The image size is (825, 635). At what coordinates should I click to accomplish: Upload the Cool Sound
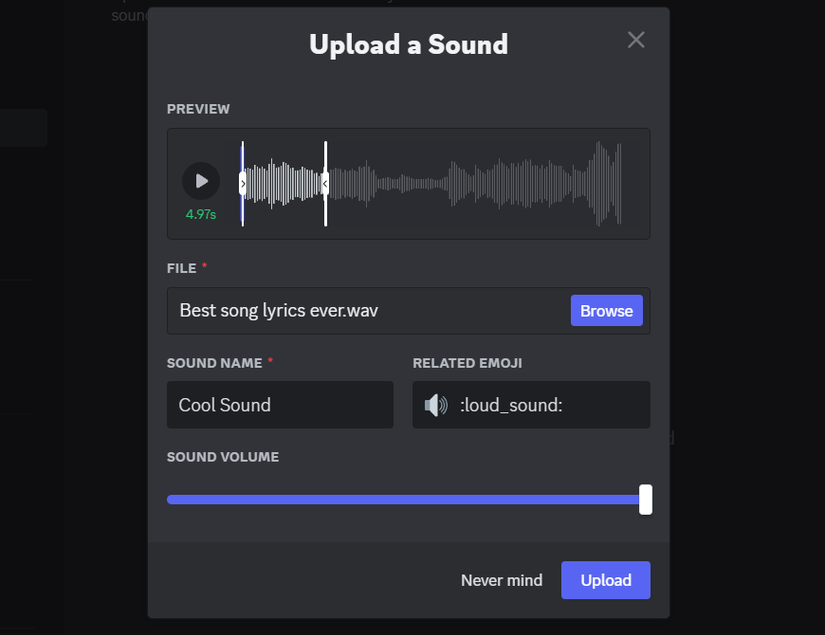(x=605, y=580)
